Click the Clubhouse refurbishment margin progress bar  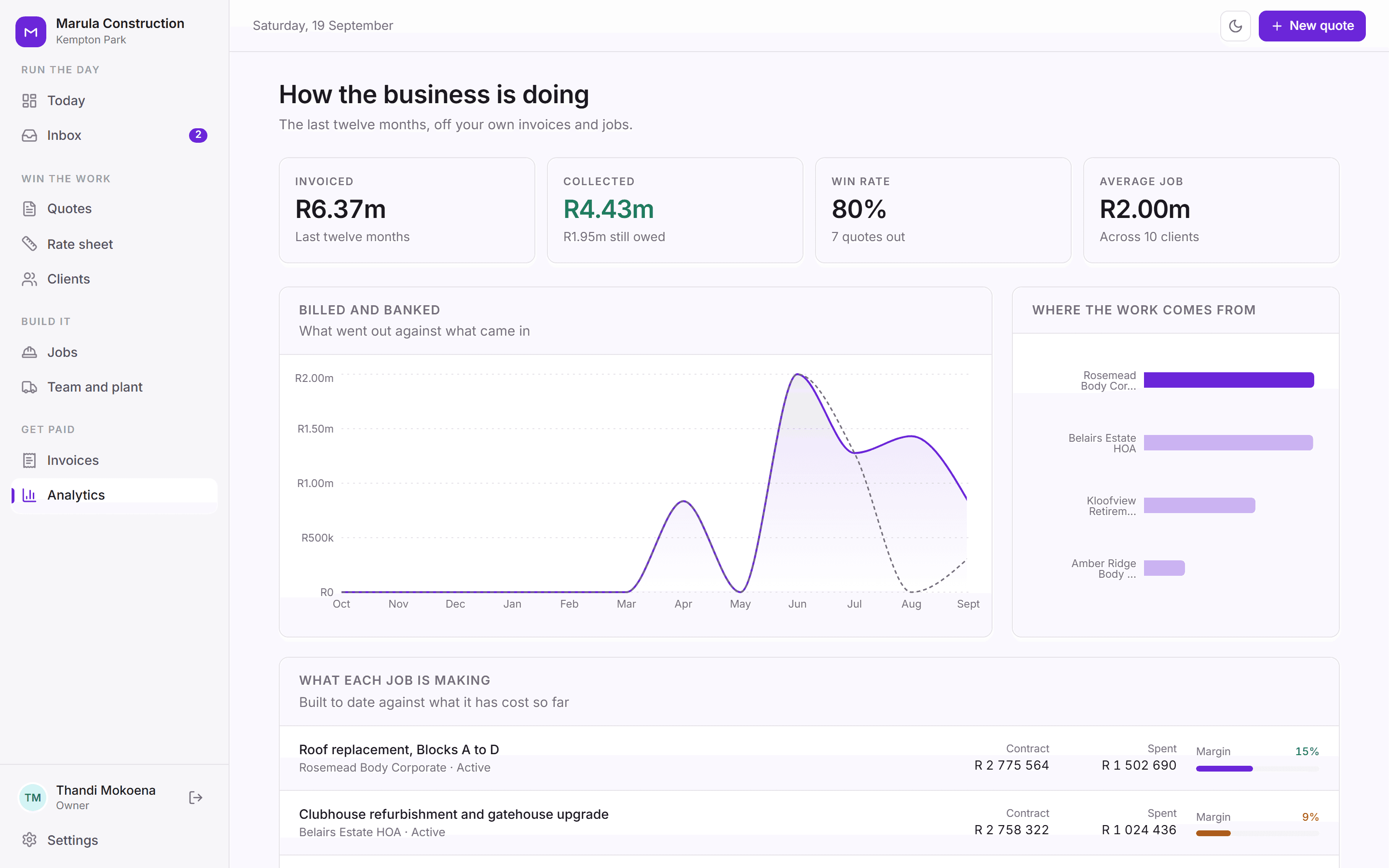tap(1257, 833)
